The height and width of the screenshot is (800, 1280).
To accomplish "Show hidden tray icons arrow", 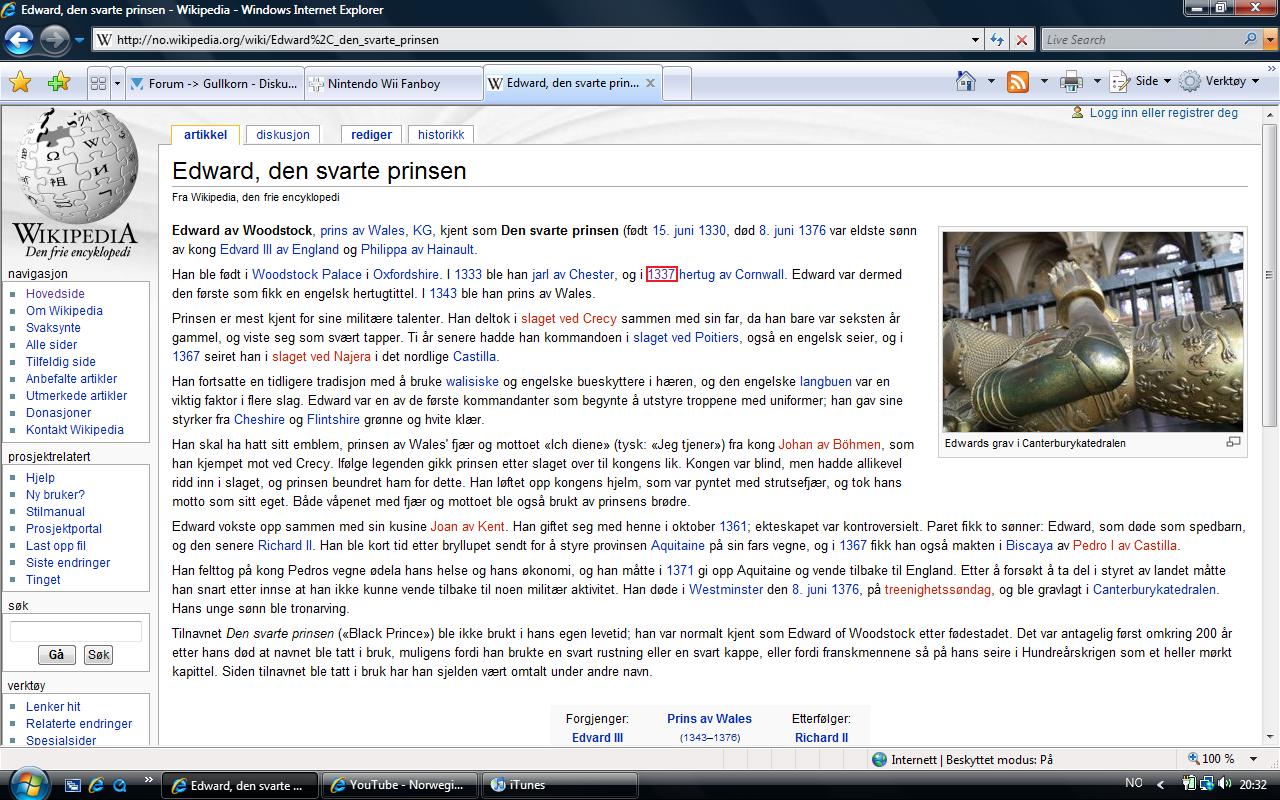I will 1160,785.
